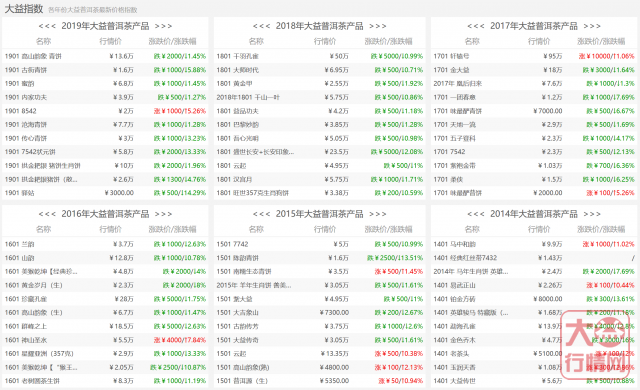Open the 2017年大益普洱茶产品 table heading
Image resolution: width=640 pixels, height=390 pixels.
534,26
